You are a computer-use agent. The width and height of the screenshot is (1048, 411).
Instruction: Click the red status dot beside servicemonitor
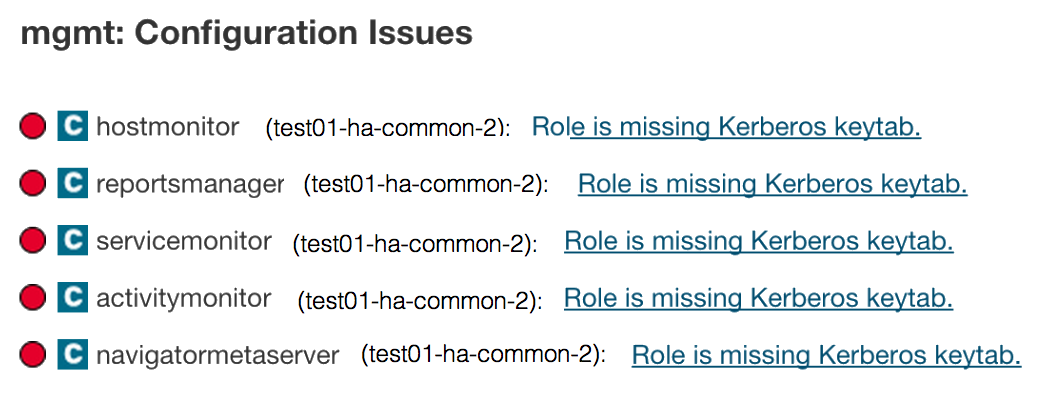[33, 241]
